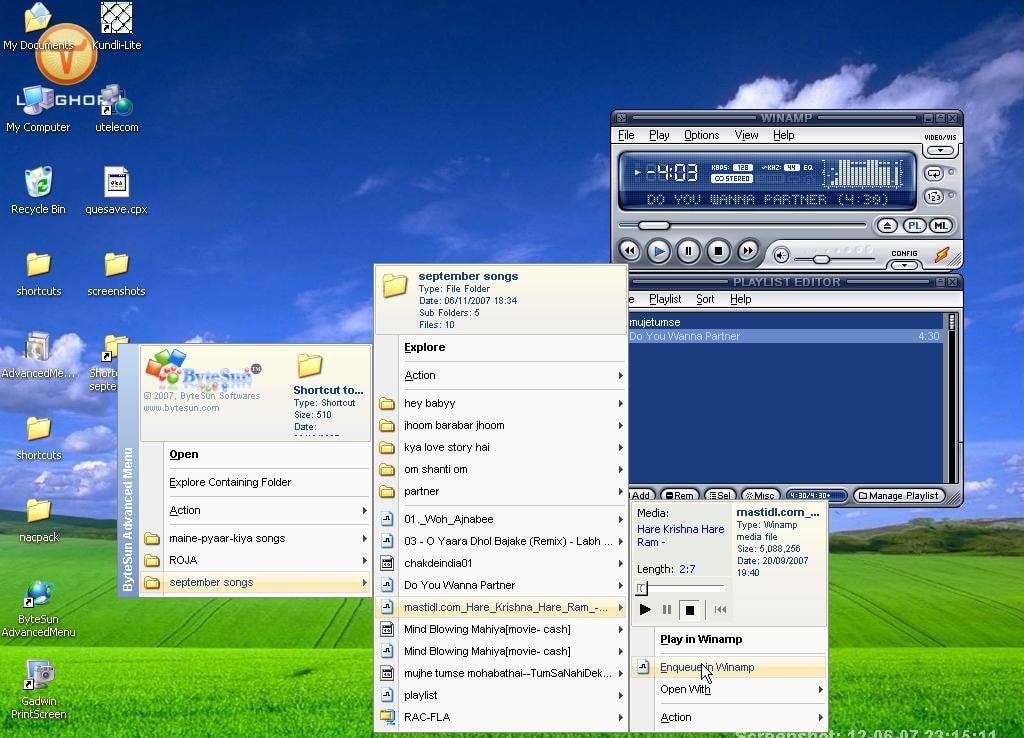Viewport: 1024px width, 738px height.
Task: Open Winamp's Options menu
Action: pyautogui.click(x=701, y=135)
